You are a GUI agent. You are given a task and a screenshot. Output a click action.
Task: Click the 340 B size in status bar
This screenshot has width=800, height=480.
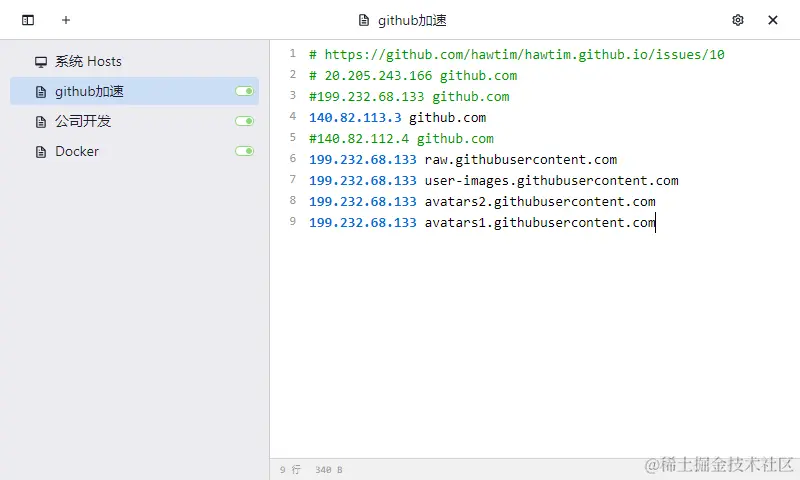click(x=329, y=470)
